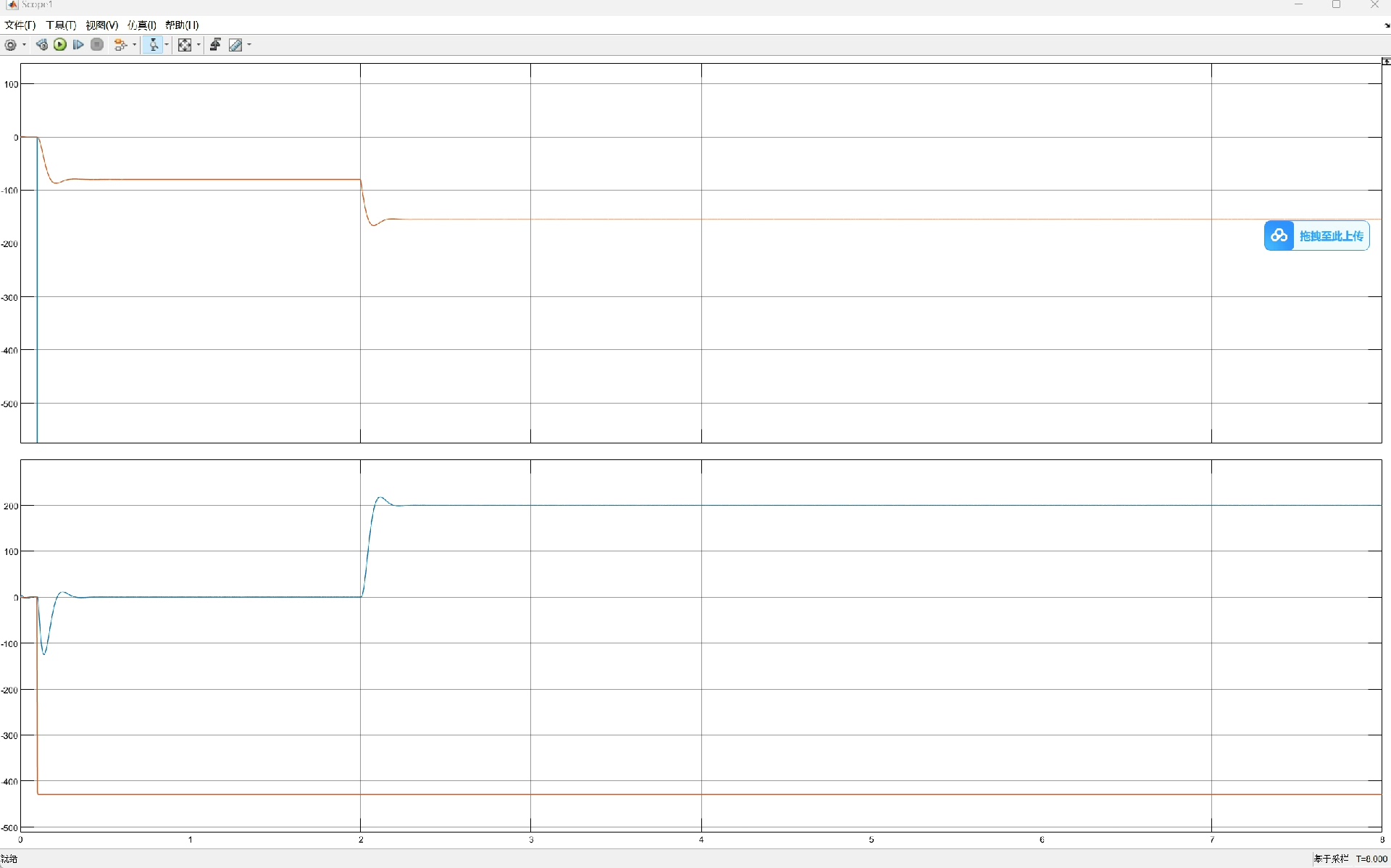Viewport: 1391px width, 868px height.
Task: Click the scale axes limits icon
Action: point(185,45)
